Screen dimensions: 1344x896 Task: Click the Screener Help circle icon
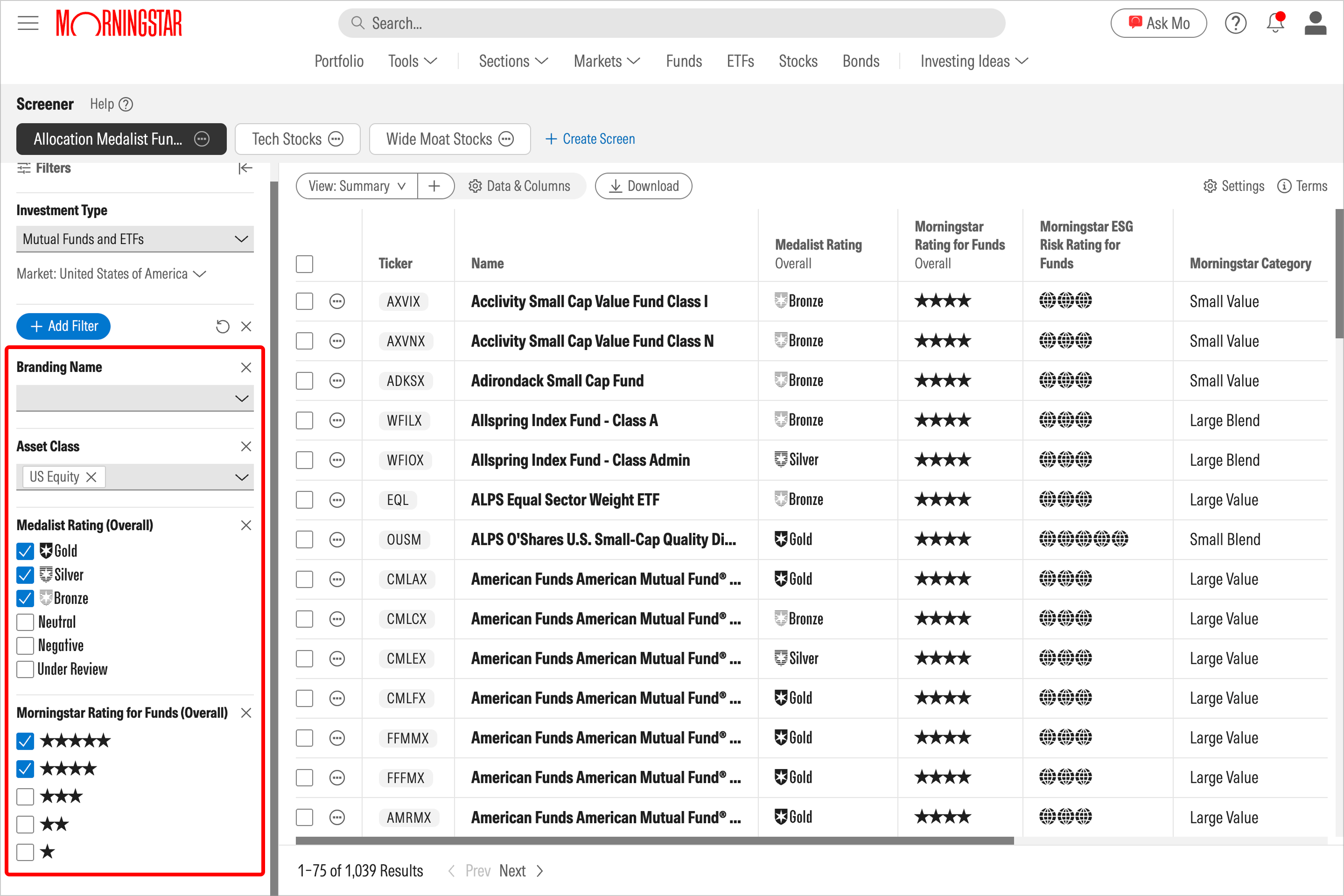[126, 104]
